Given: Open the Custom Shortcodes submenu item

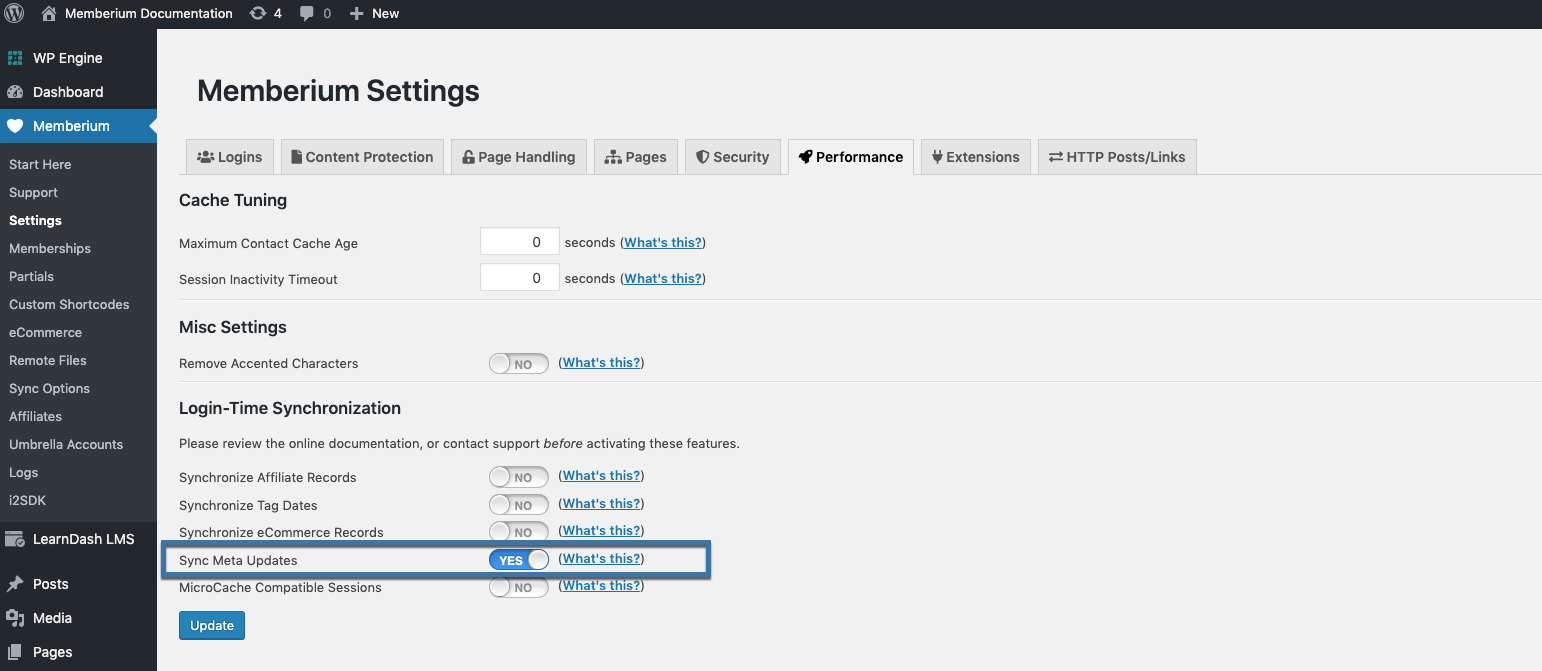Looking at the screenshot, I should 69,304.
